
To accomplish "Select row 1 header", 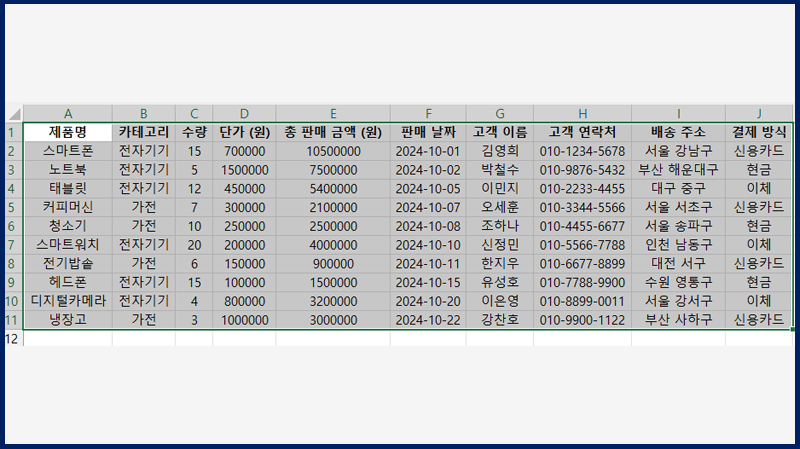I will click(x=11, y=133).
